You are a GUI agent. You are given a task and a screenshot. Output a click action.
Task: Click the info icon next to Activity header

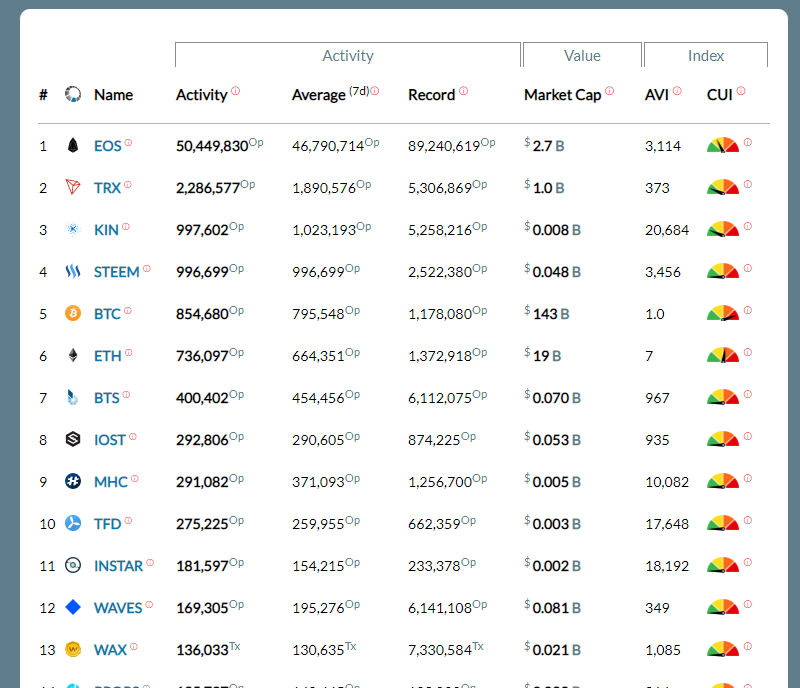[235, 91]
